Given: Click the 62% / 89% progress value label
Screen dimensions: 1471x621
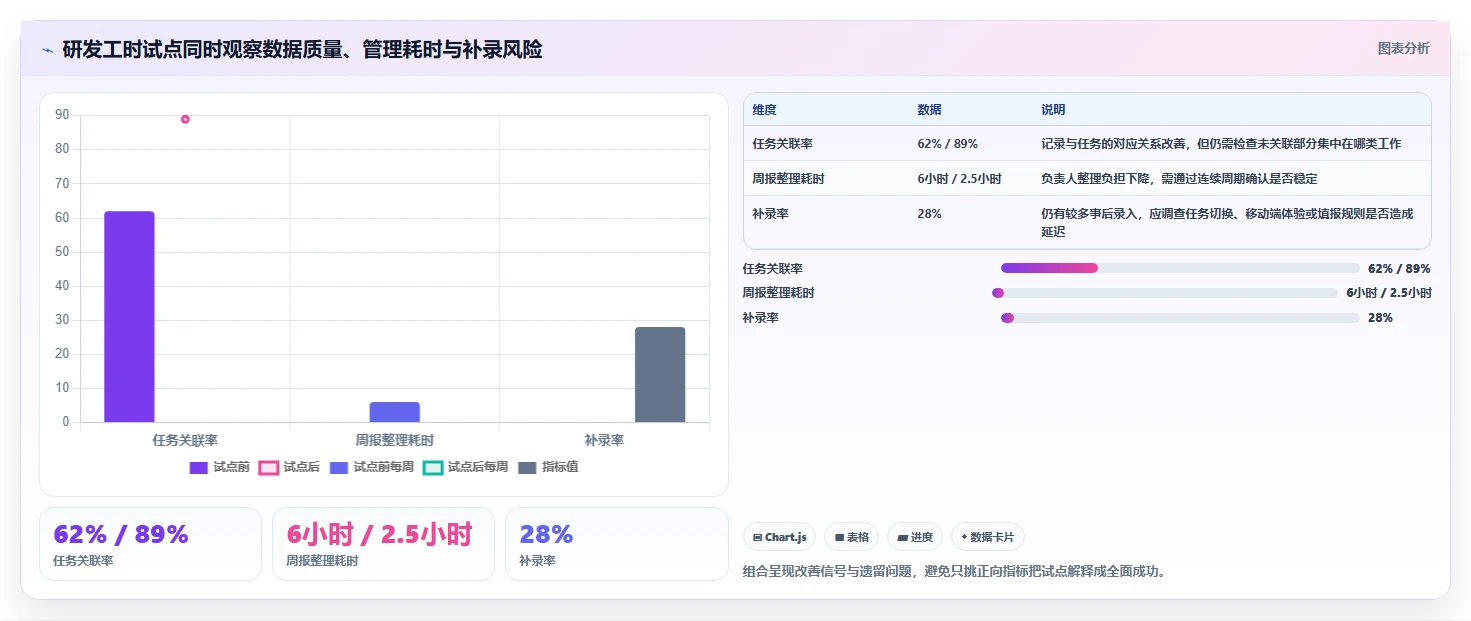Looking at the screenshot, I should [x=1399, y=269].
